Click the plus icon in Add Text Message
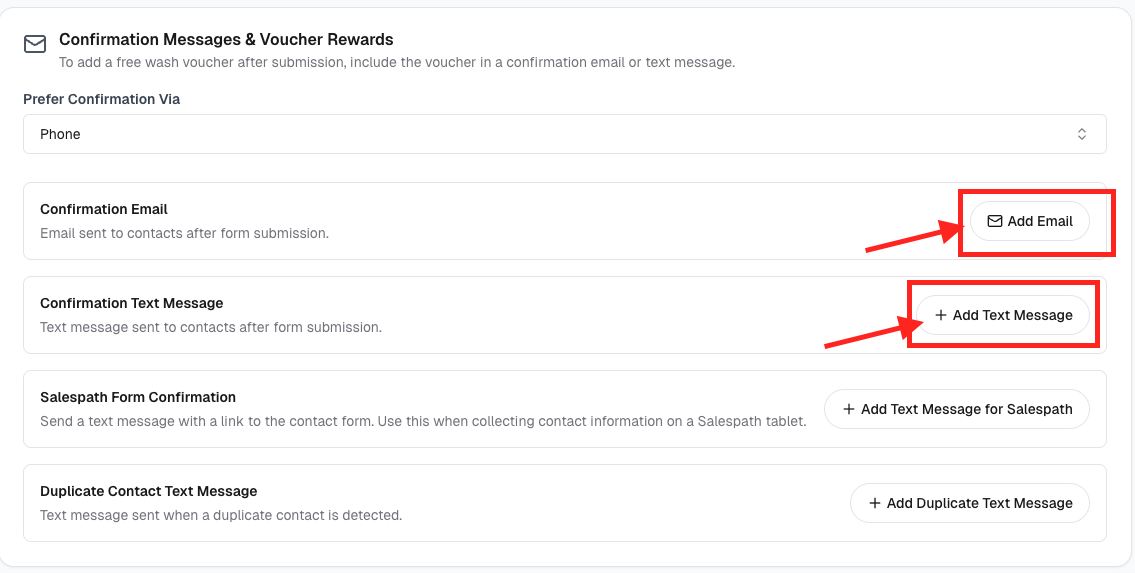 (x=941, y=315)
